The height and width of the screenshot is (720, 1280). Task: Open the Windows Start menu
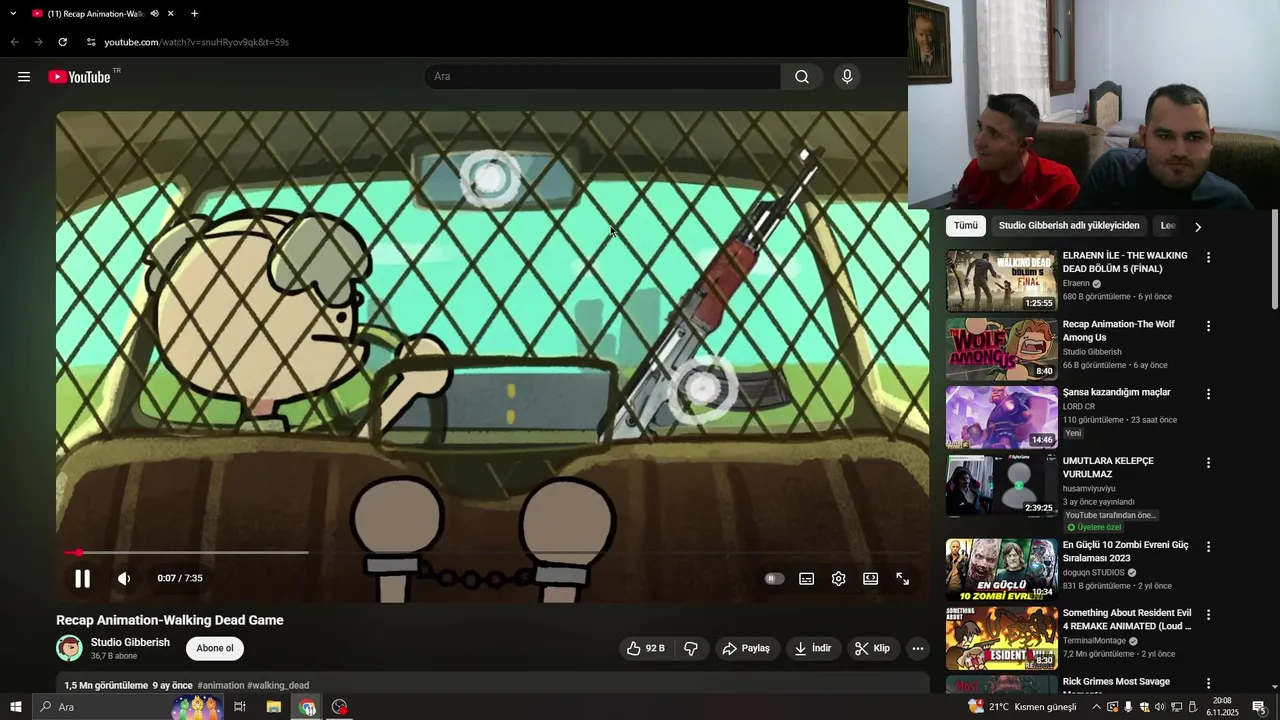(15, 707)
